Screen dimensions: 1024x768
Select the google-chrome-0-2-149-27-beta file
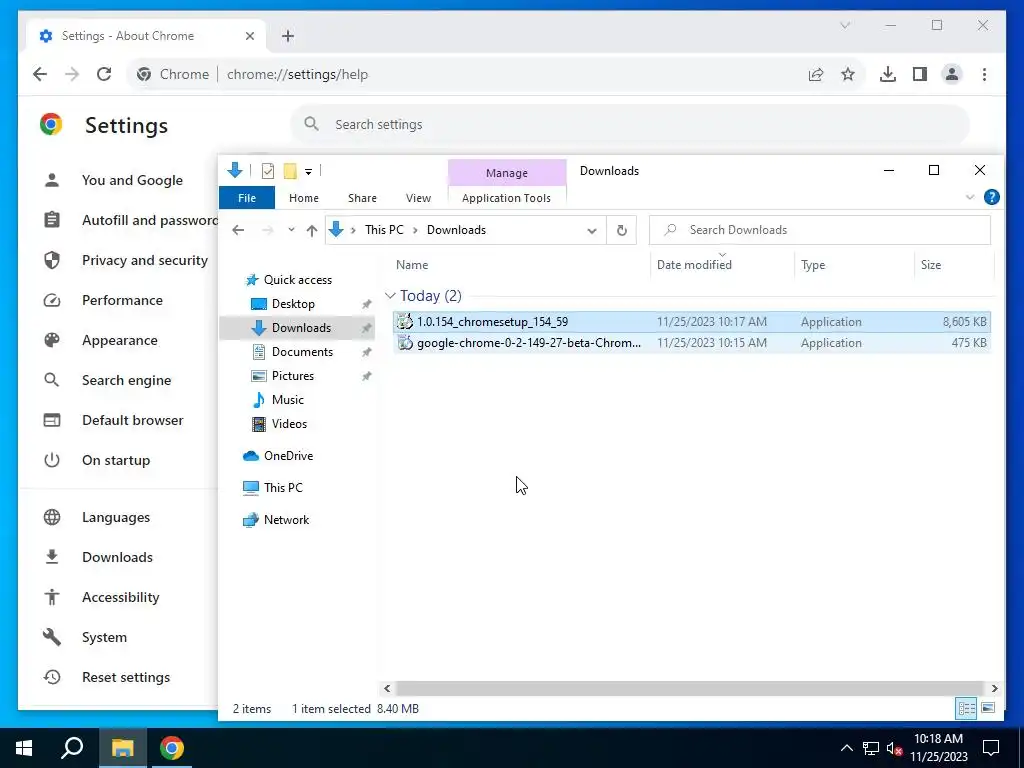click(692, 343)
